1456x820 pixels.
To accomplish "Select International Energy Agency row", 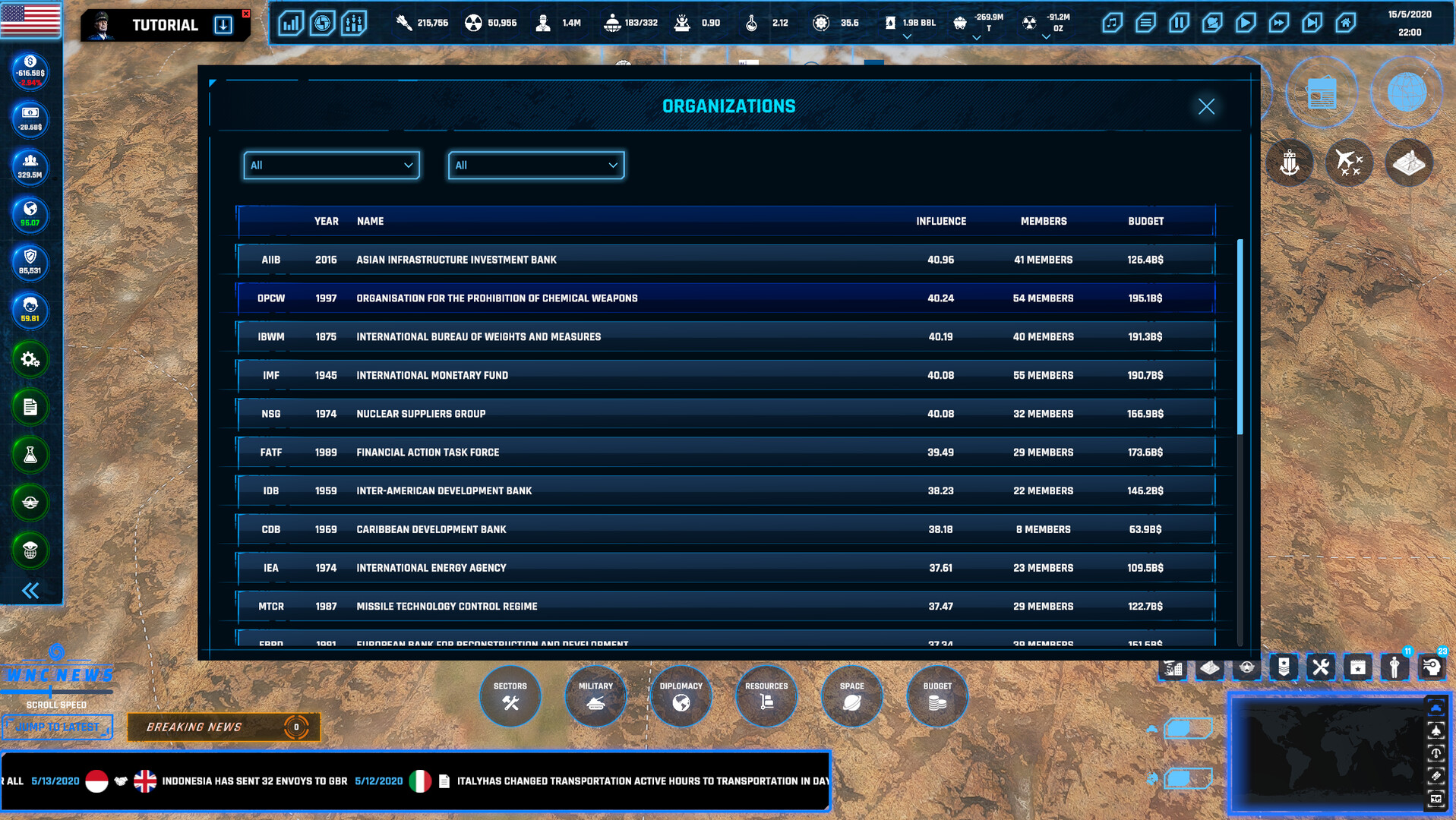I will [726, 568].
